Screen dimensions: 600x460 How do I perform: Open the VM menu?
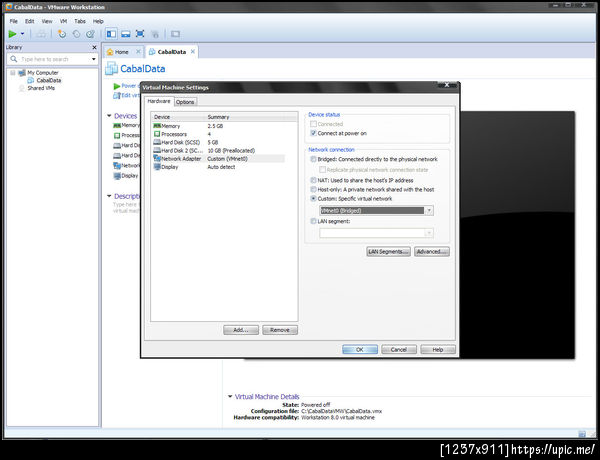[x=64, y=21]
